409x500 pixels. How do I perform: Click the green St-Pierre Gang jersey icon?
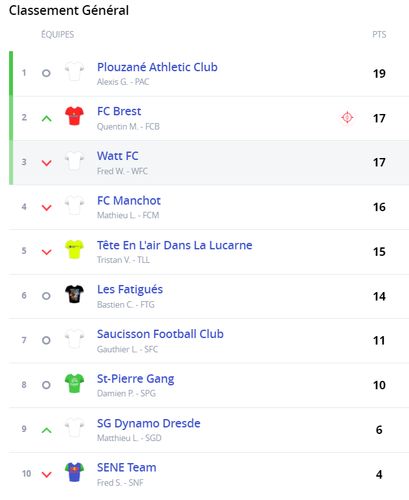tap(74, 383)
